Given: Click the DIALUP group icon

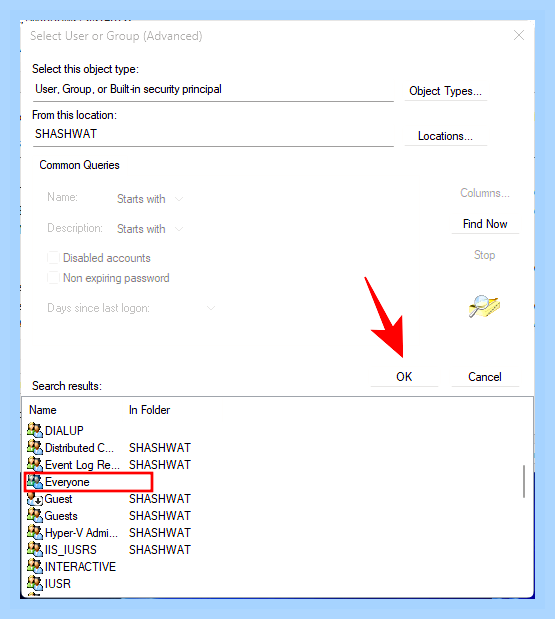Looking at the screenshot, I should click(x=35, y=430).
